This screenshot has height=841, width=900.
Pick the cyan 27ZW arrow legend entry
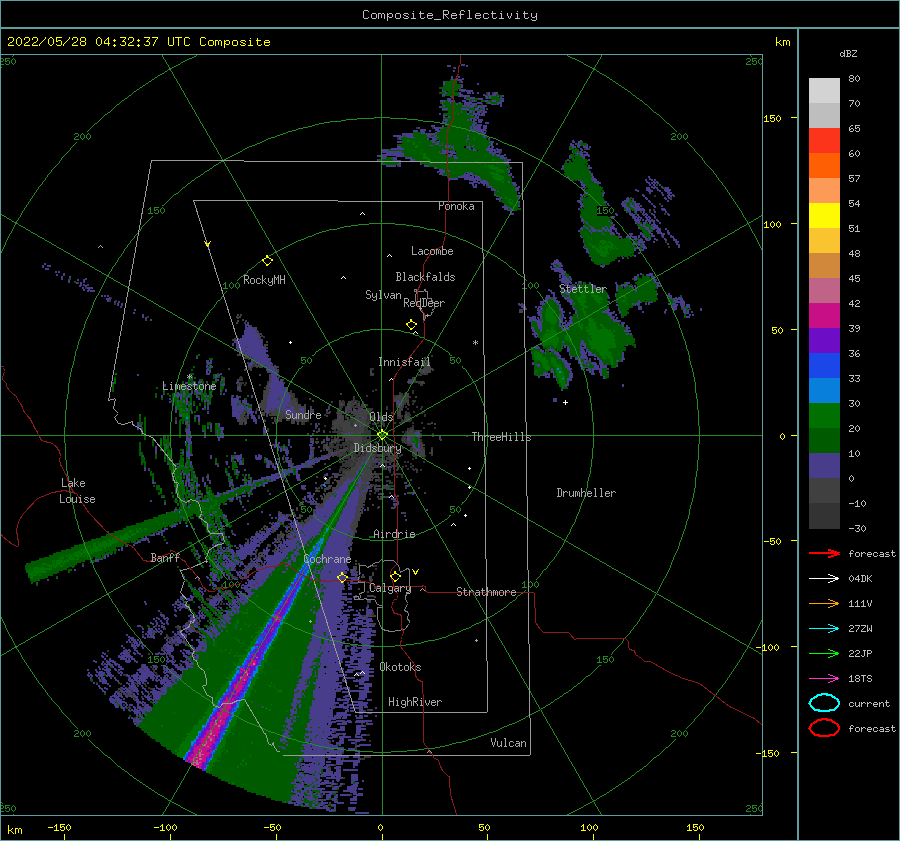pyautogui.click(x=824, y=629)
